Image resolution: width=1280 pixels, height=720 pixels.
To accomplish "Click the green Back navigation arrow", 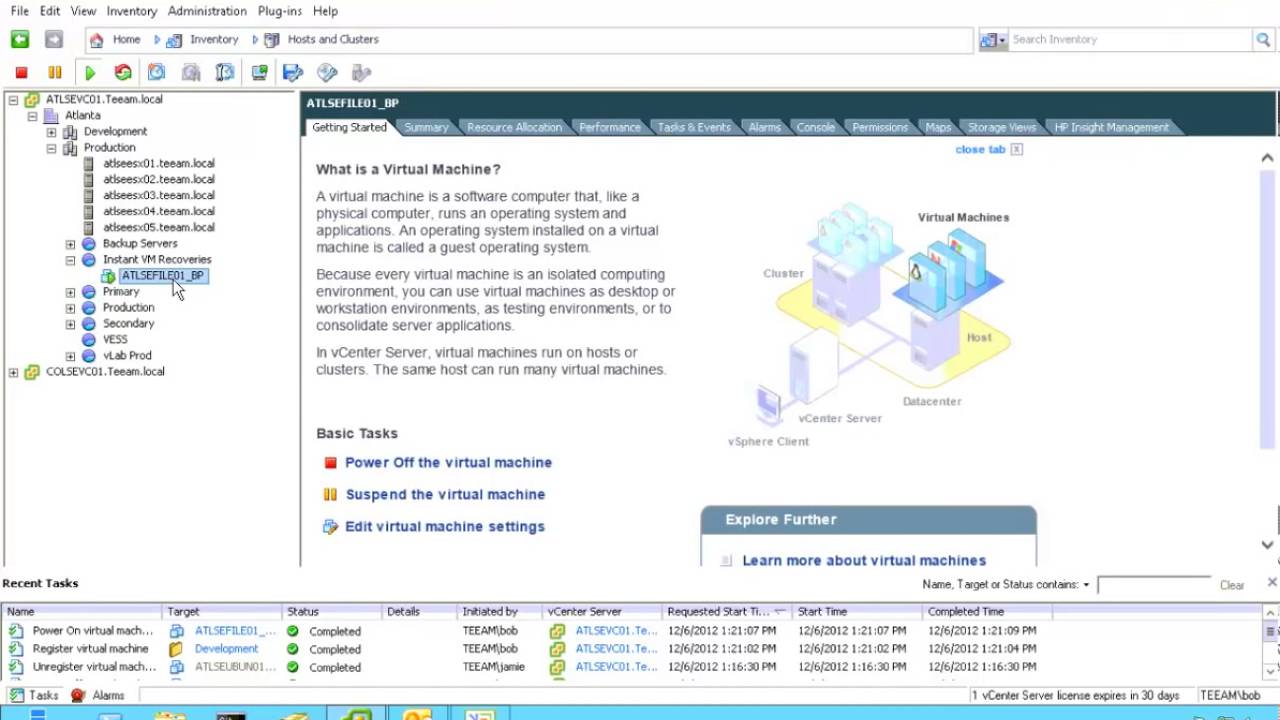I will point(20,40).
